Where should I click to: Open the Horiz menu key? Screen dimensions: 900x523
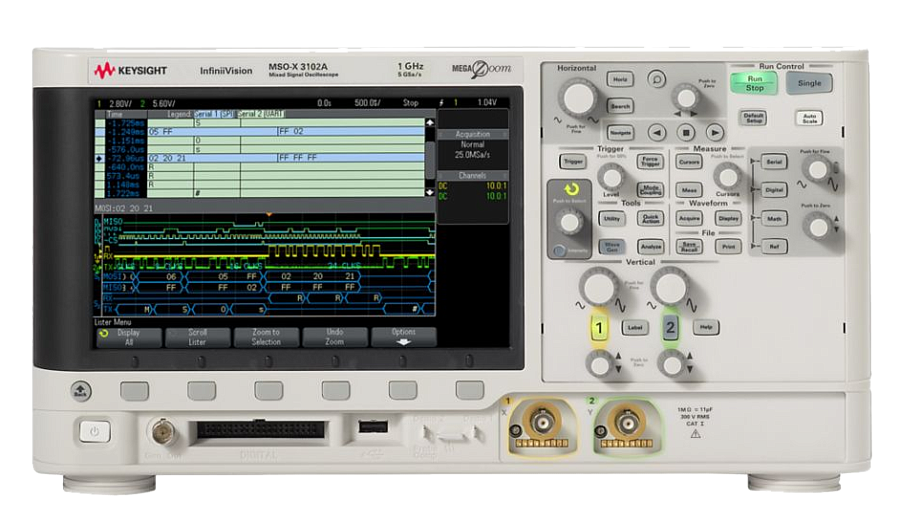620,79
